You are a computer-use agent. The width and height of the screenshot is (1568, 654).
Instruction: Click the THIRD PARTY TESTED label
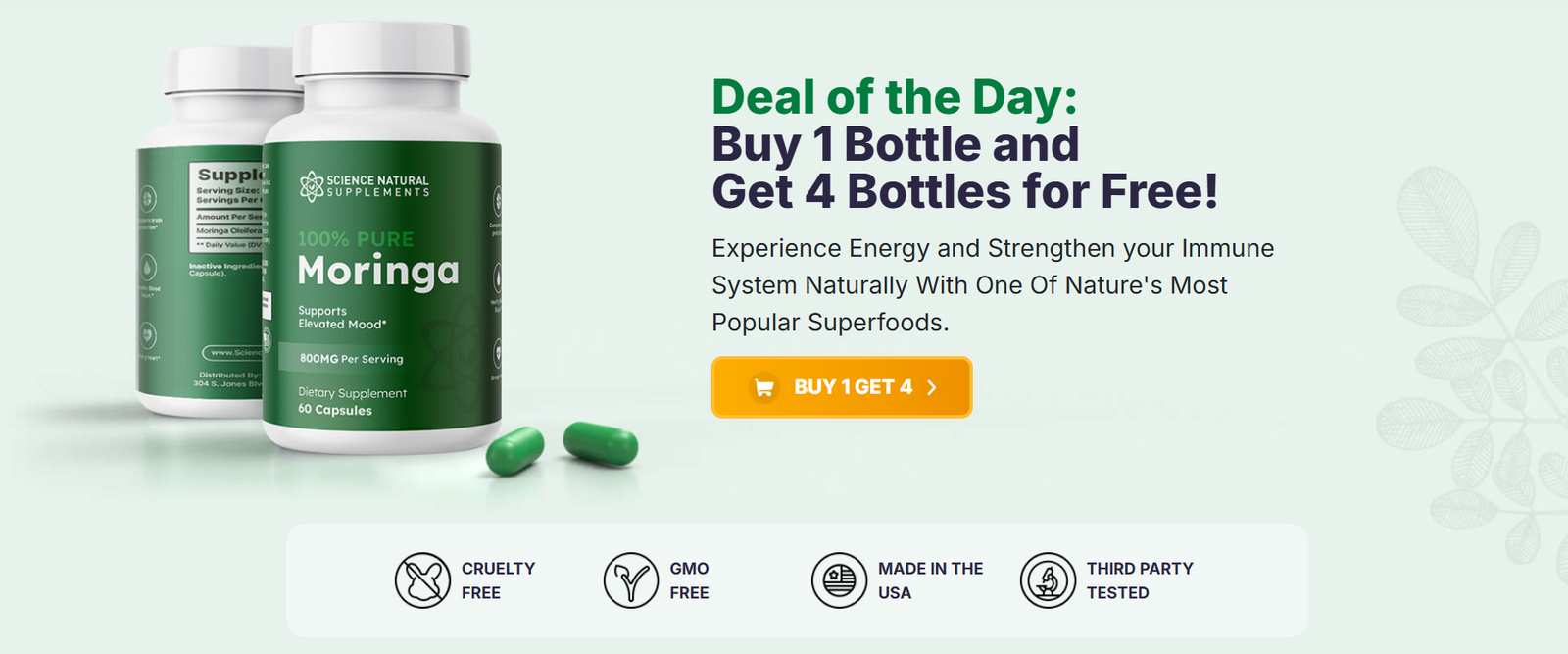1140,580
